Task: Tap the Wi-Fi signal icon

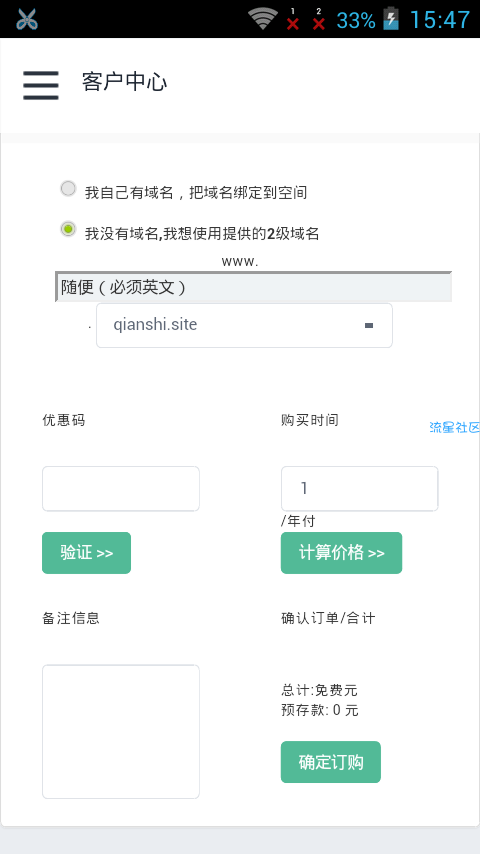Action: pos(263,19)
